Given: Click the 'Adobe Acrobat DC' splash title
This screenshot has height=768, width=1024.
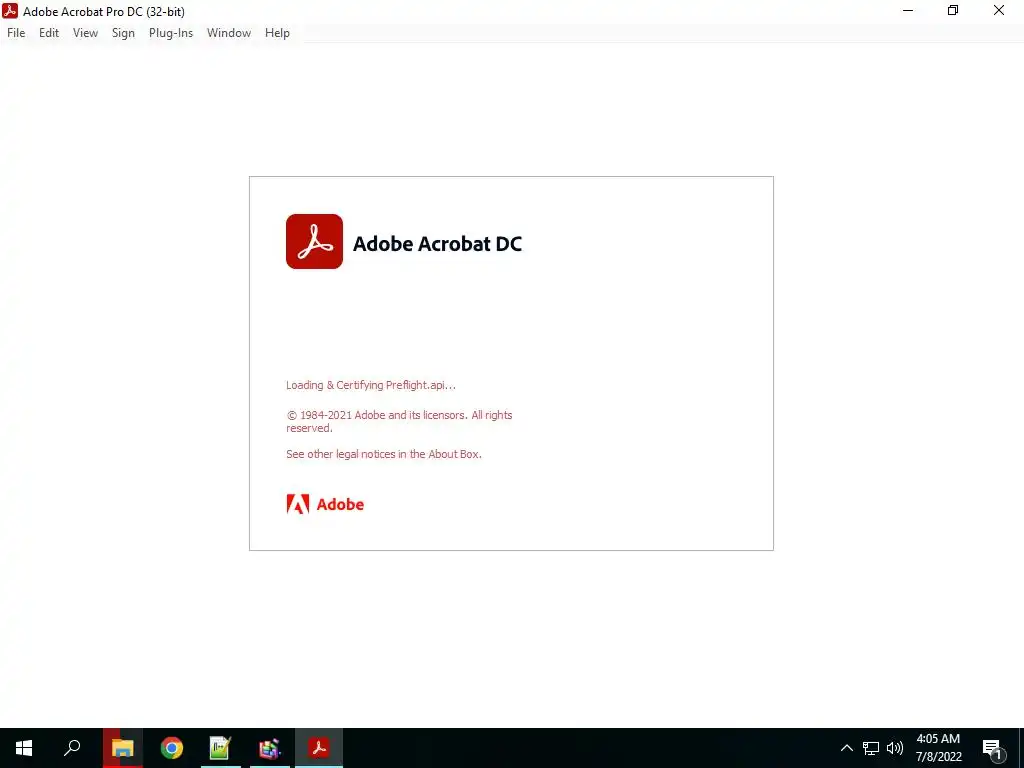Looking at the screenshot, I should [438, 244].
